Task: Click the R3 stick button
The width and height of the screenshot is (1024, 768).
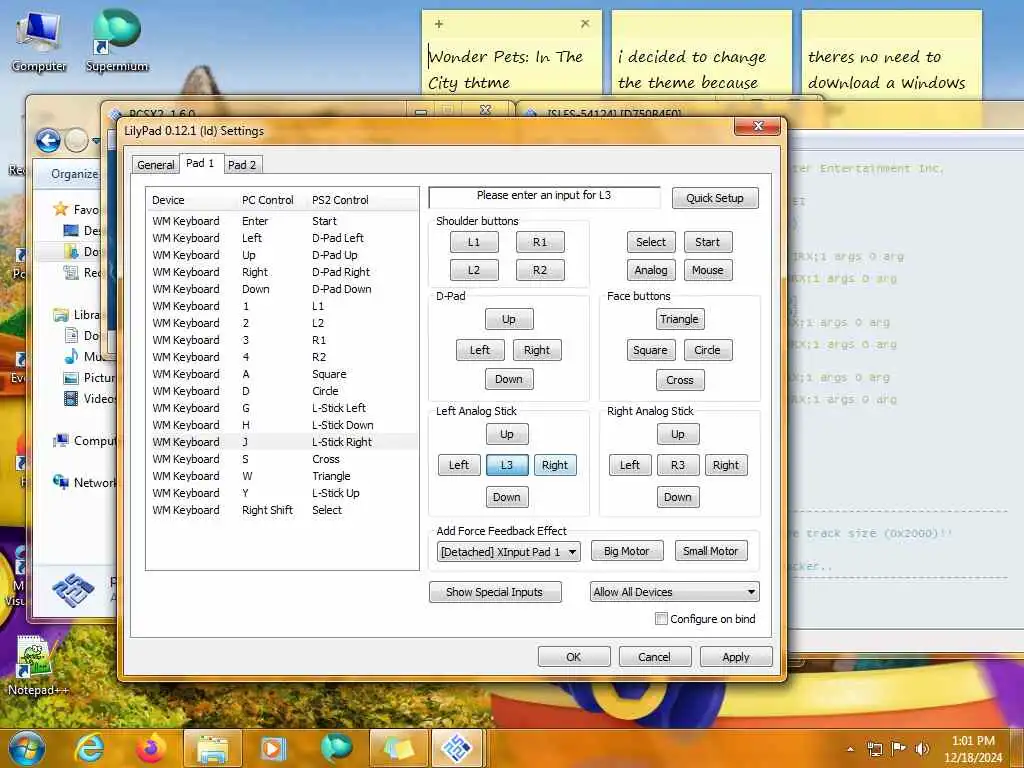Action: pyautogui.click(x=678, y=465)
